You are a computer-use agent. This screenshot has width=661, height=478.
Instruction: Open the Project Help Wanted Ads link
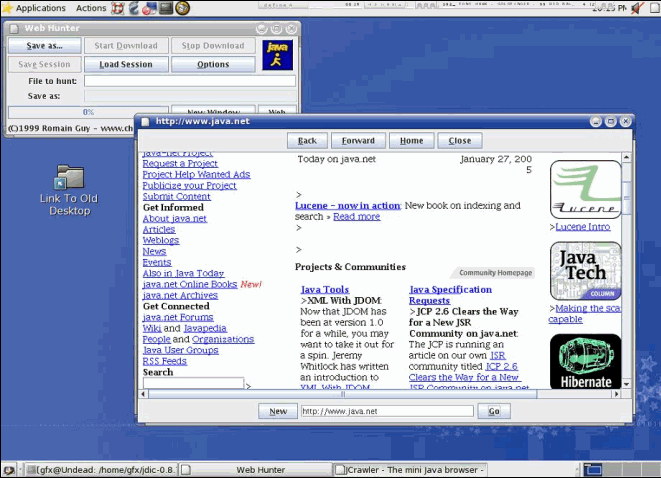point(196,175)
